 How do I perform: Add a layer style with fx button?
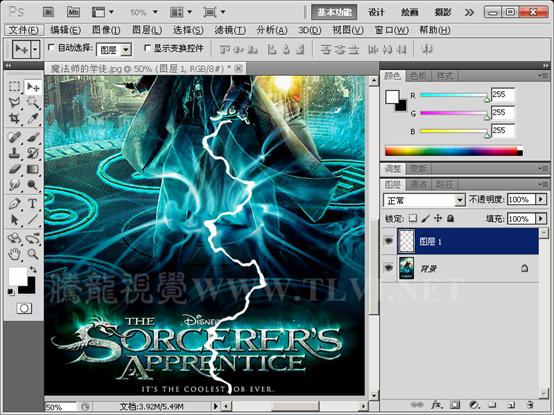(437, 404)
